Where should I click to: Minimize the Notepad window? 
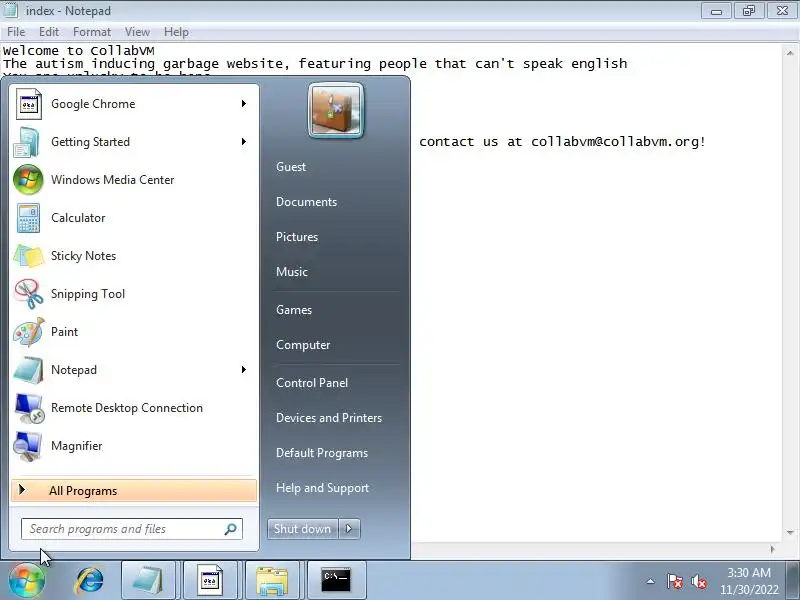[x=716, y=11]
